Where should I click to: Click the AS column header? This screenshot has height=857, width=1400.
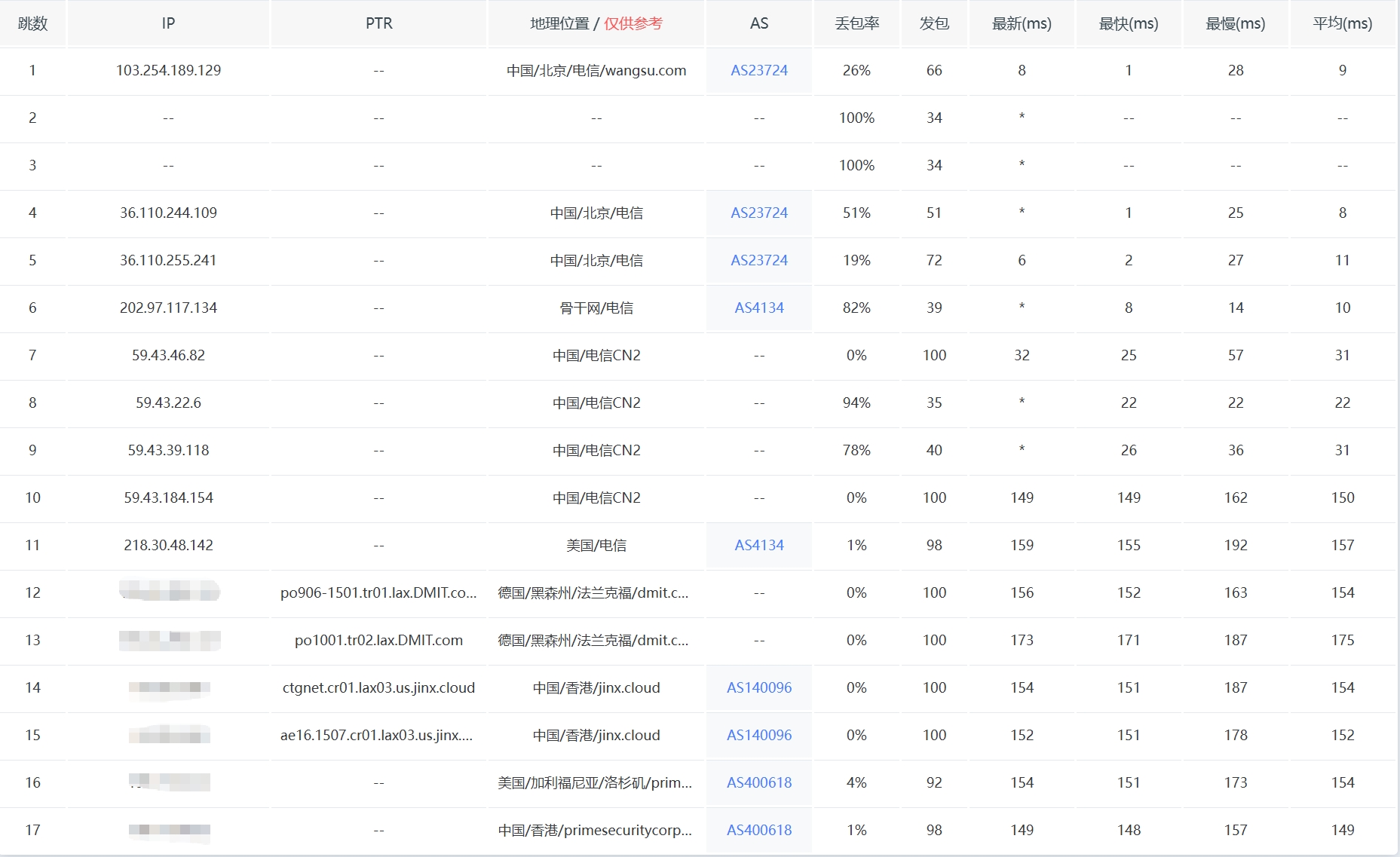[x=759, y=23]
